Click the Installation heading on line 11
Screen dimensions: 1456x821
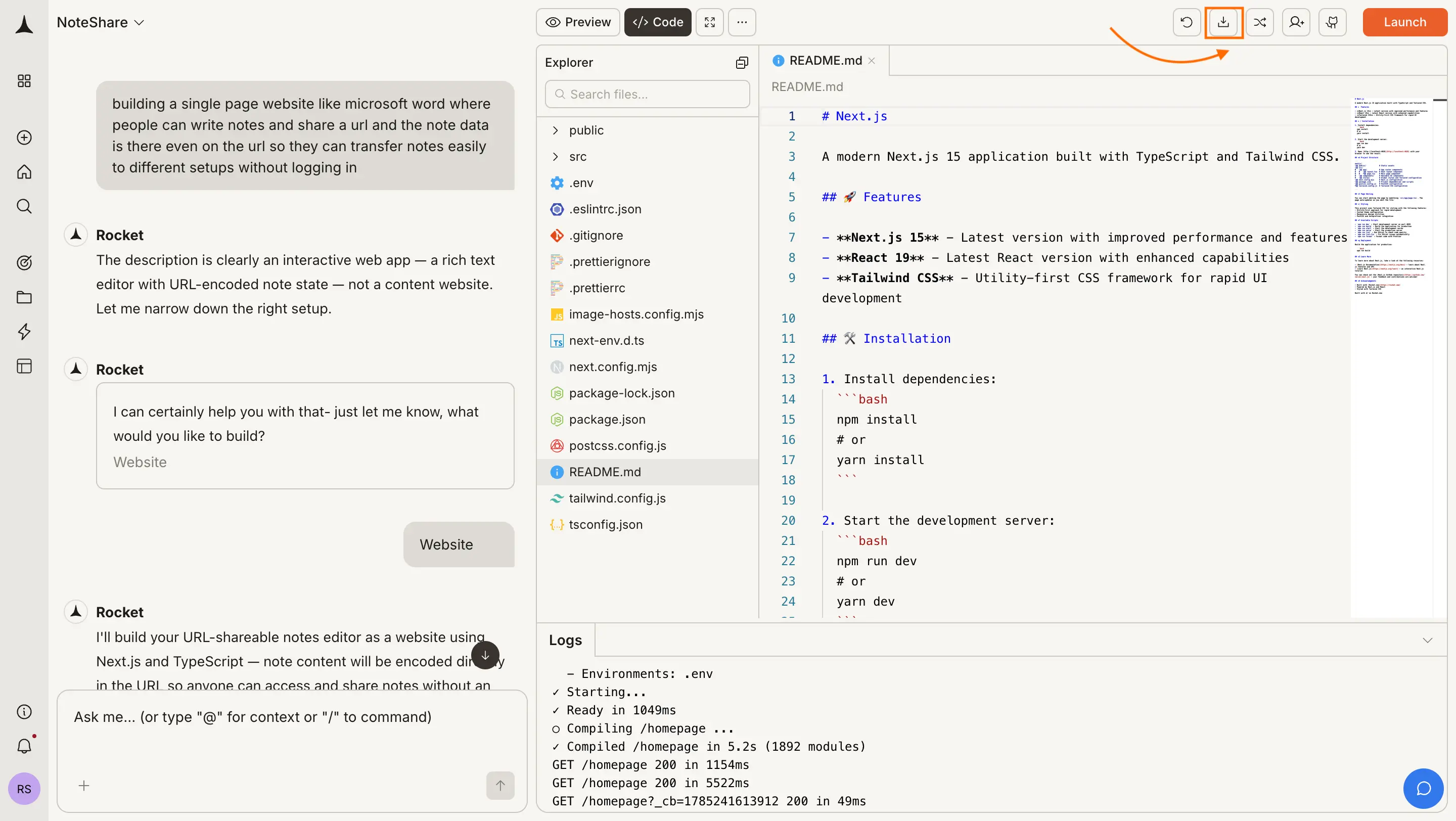coord(886,338)
